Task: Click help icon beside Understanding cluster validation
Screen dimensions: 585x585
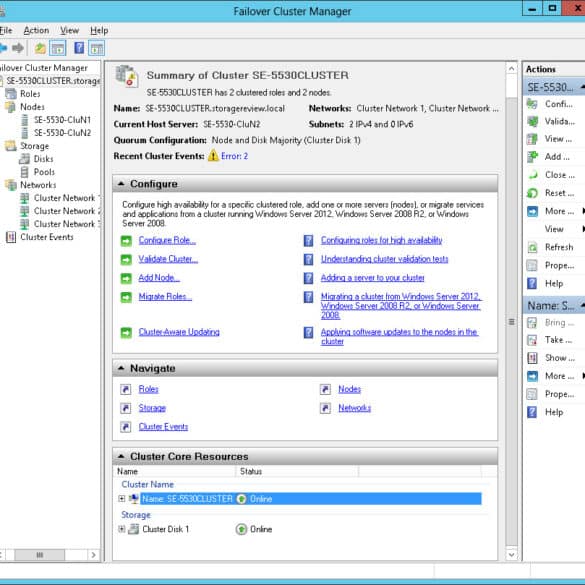Action: [309, 259]
